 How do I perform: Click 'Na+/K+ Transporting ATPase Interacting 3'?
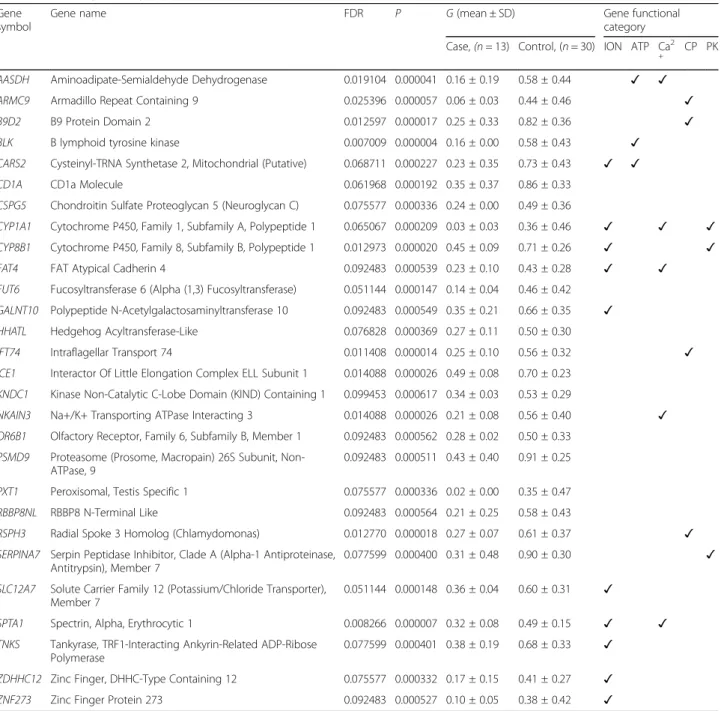point(151,416)
